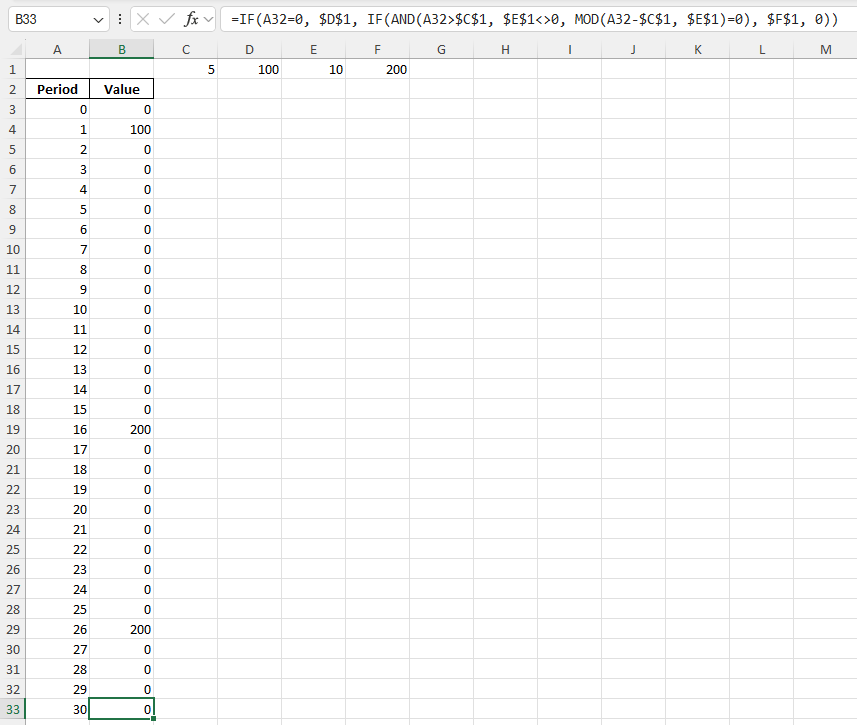The image size is (857, 725).
Task: Click the "Value" header cell
Action: [x=122, y=89]
